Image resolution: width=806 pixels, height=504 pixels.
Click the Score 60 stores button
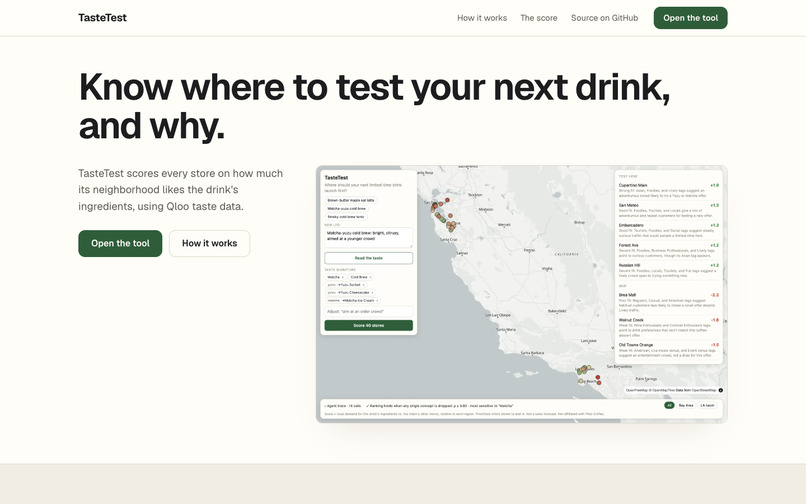pyautogui.click(x=369, y=326)
